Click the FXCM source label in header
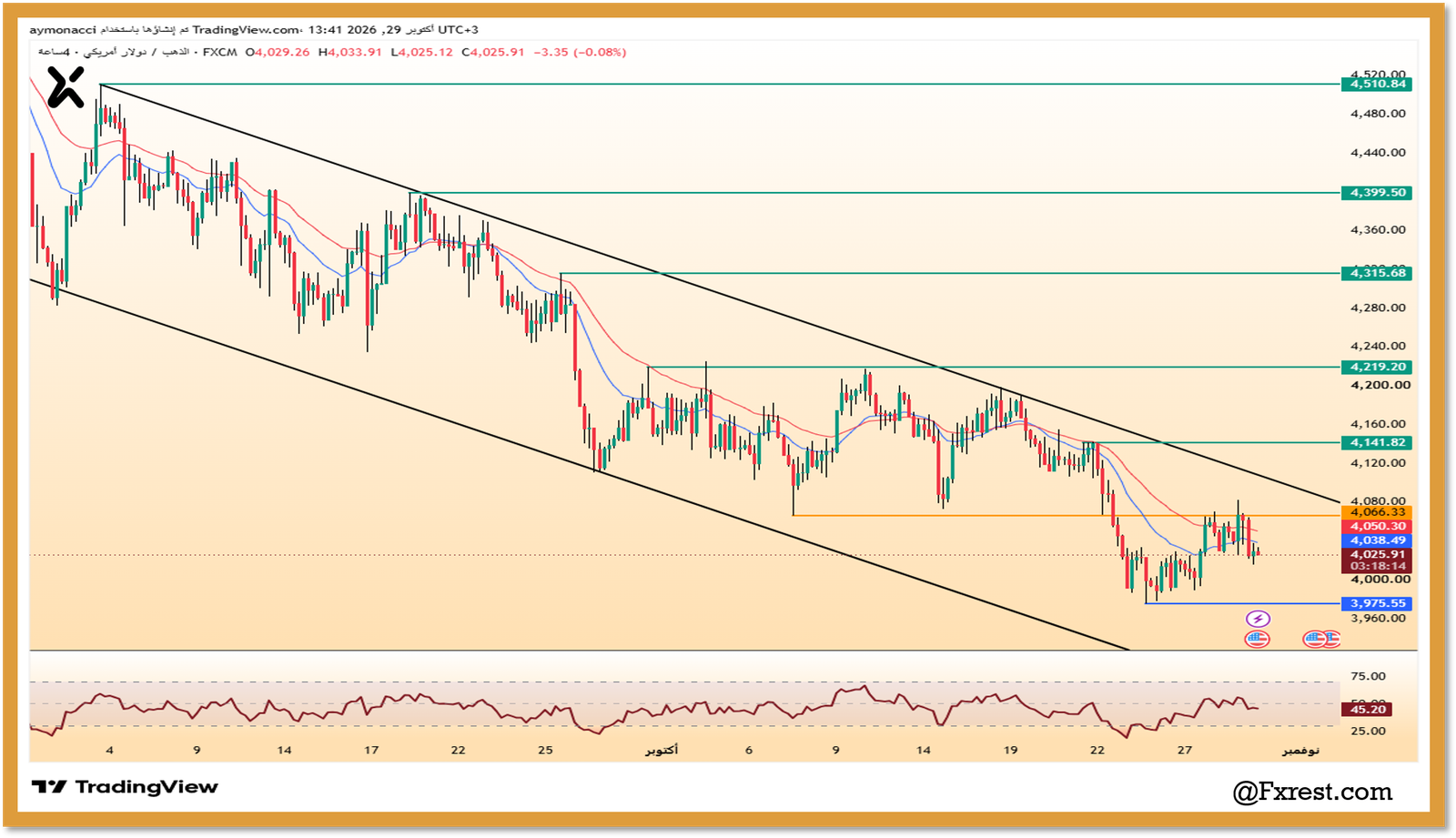 pos(219,53)
